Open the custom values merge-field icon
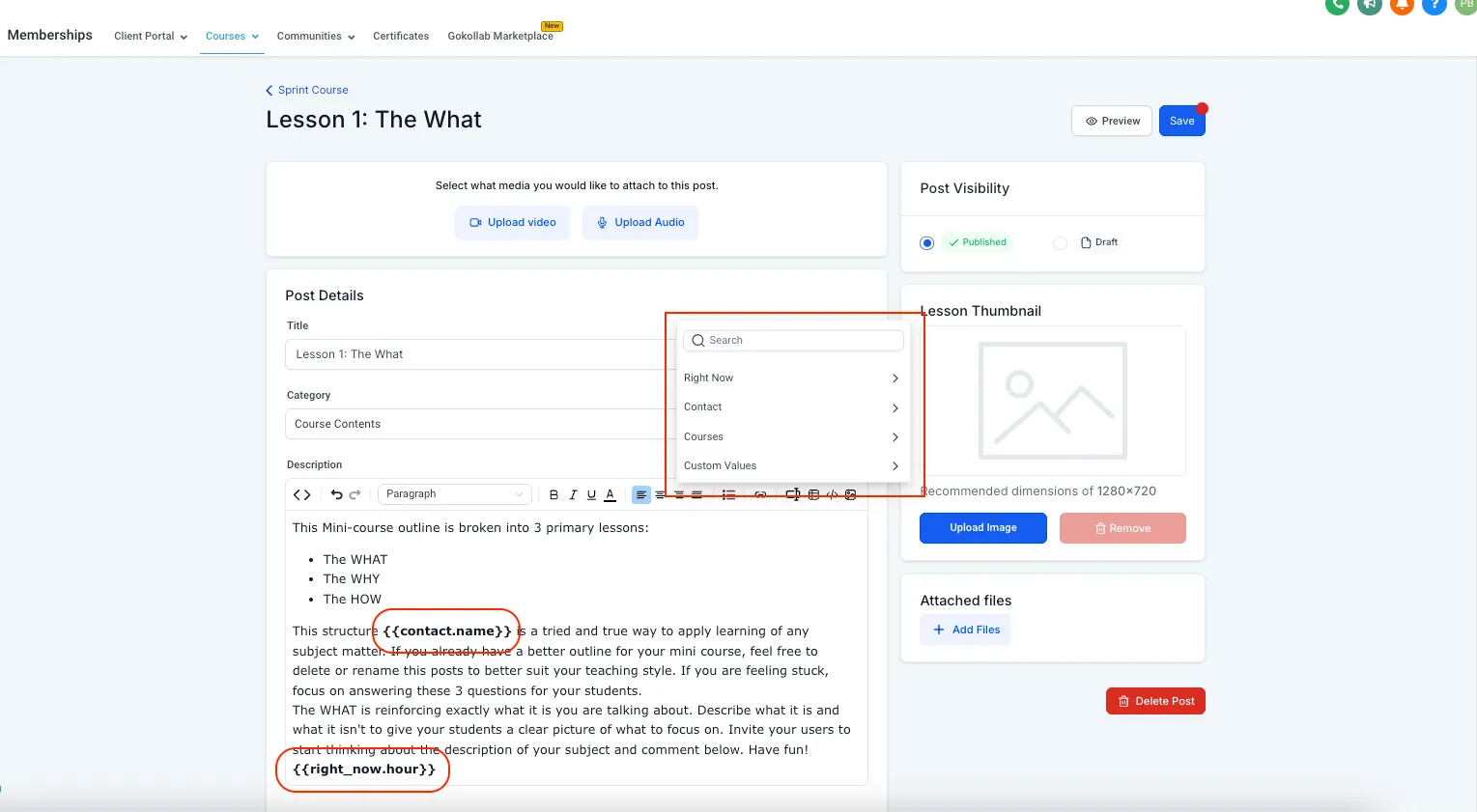The width and height of the screenshot is (1477, 812). (792, 494)
